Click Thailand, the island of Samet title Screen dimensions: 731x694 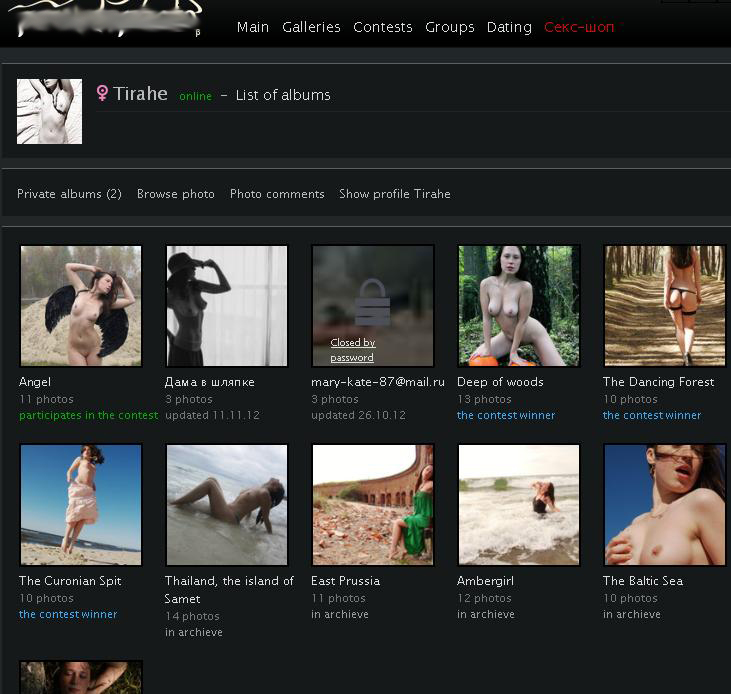point(229,590)
